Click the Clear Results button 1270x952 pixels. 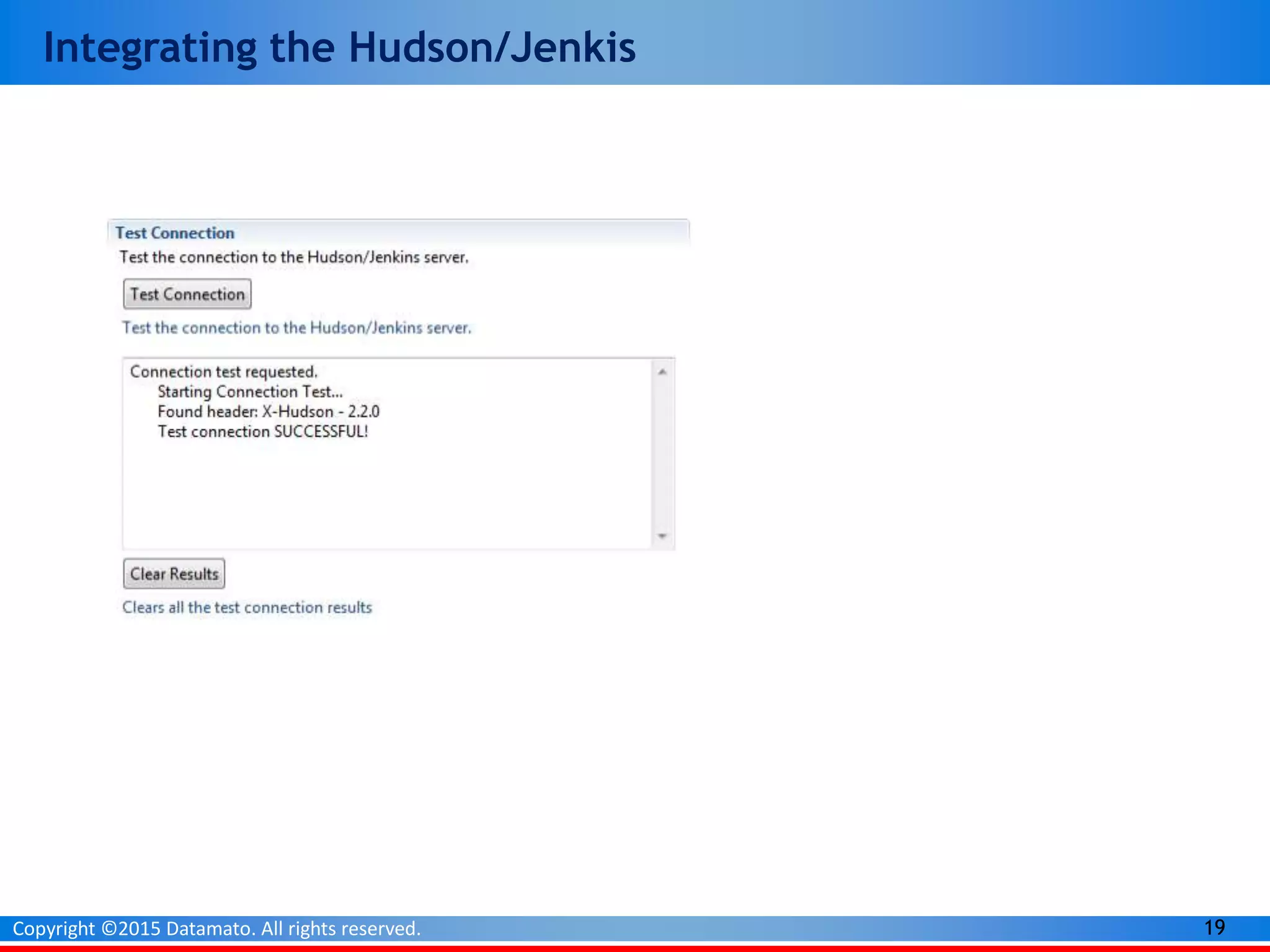tap(174, 574)
